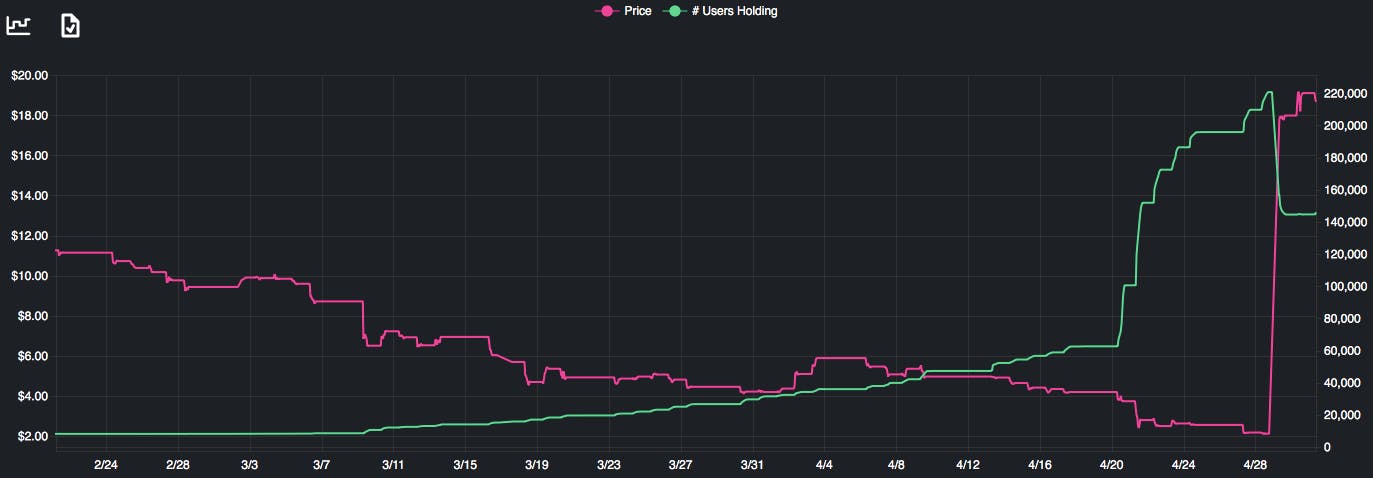Select the 2/24 date on the x-axis
Screen dimensions: 1373x478
coord(105,465)
